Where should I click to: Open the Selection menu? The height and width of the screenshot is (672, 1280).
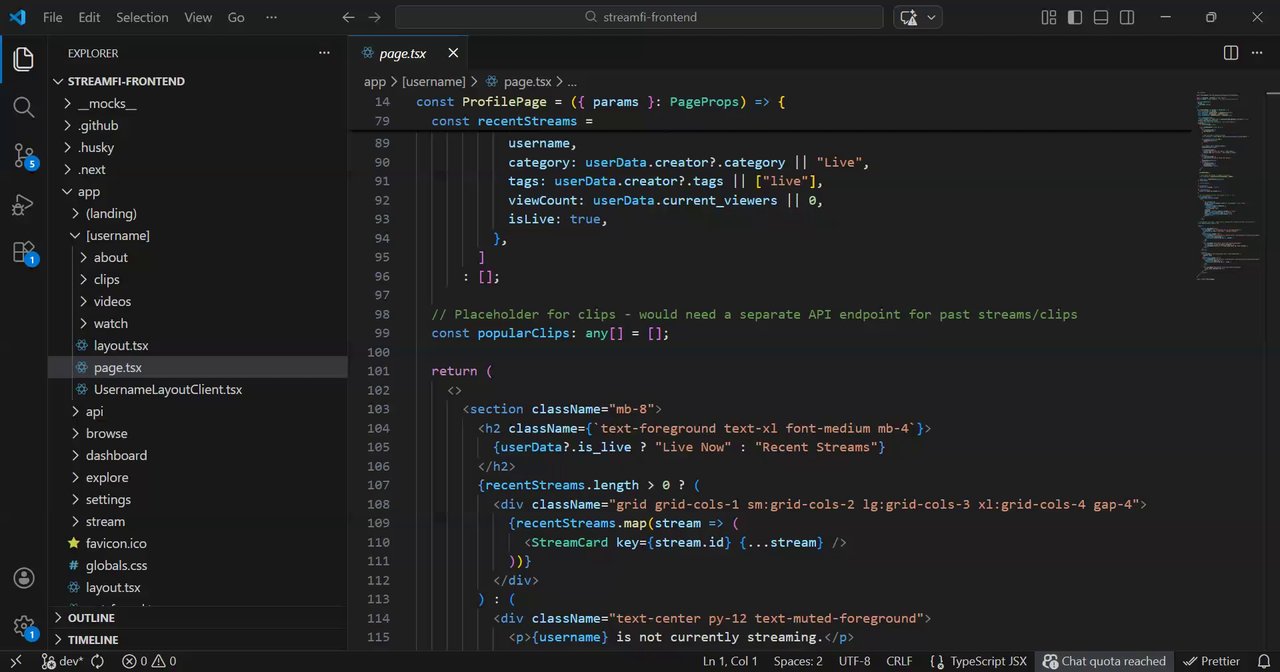[x=142, y=17]
